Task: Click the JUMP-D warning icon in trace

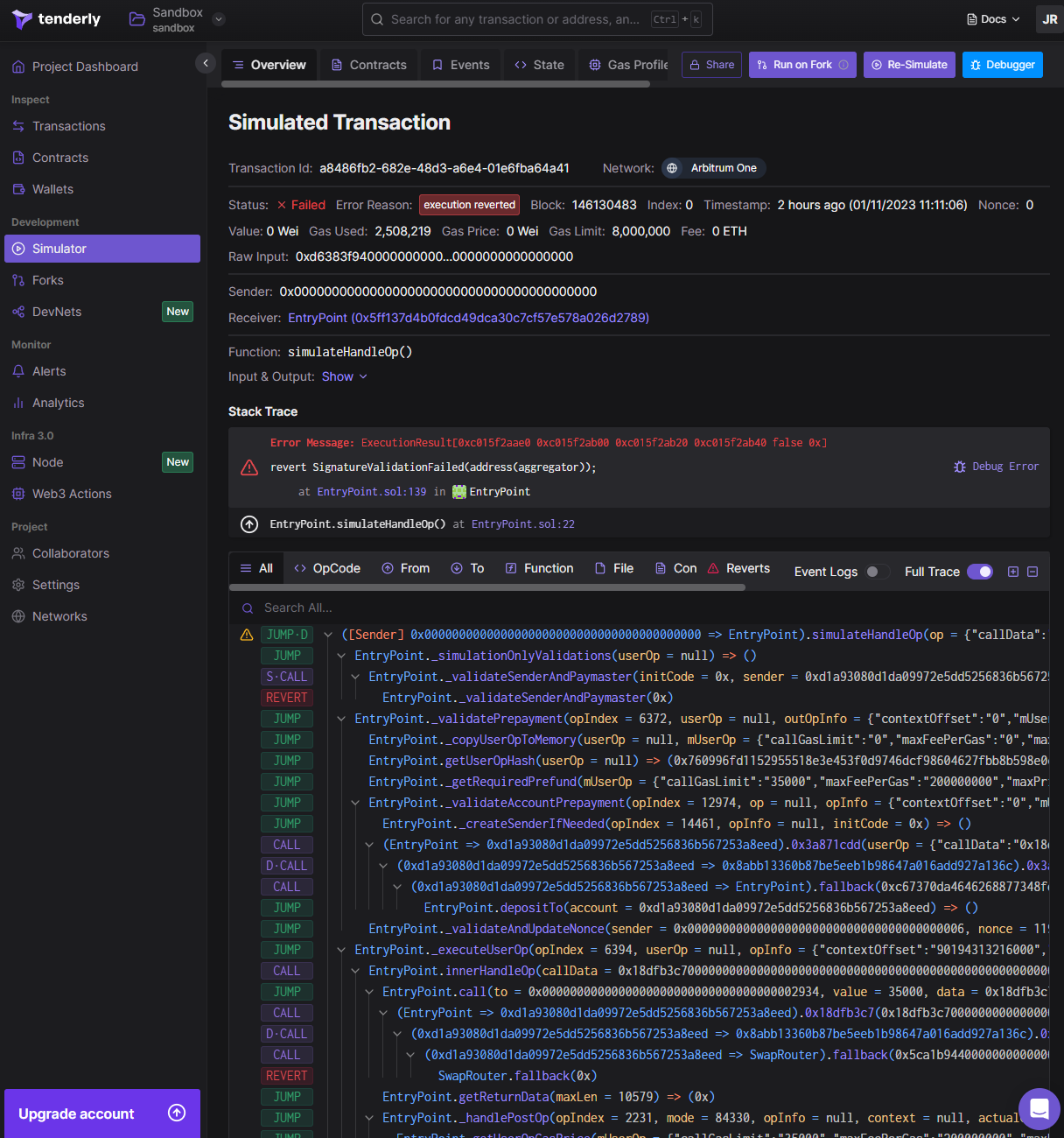Action: click(x=247, y=635)
